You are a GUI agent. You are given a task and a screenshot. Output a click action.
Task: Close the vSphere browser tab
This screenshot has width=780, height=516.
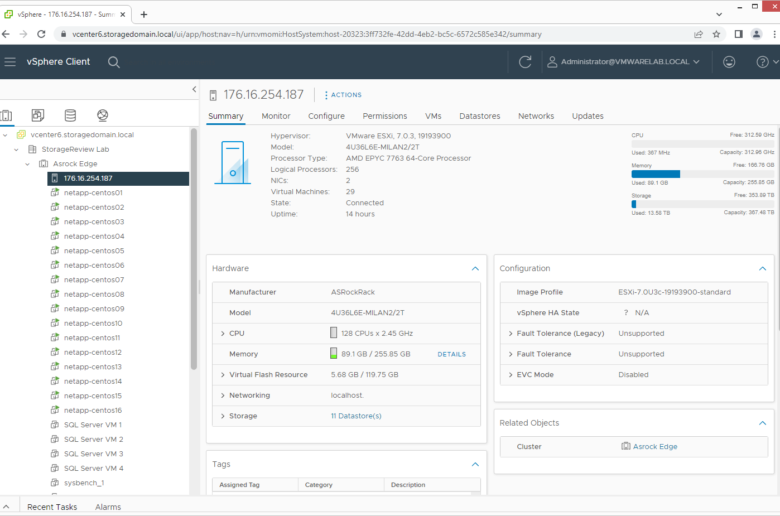pyautogui.click(x=122, y=14)
